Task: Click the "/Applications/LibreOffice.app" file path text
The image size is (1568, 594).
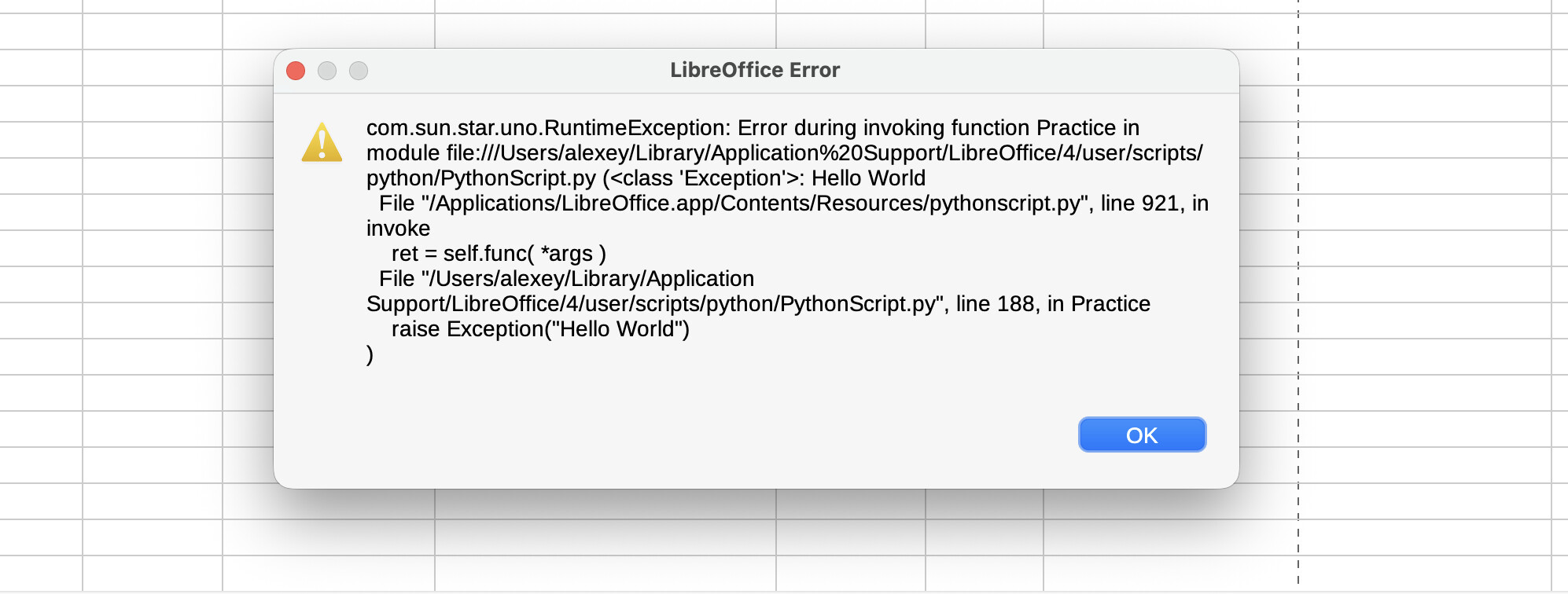Action: (x=572, y=203)
